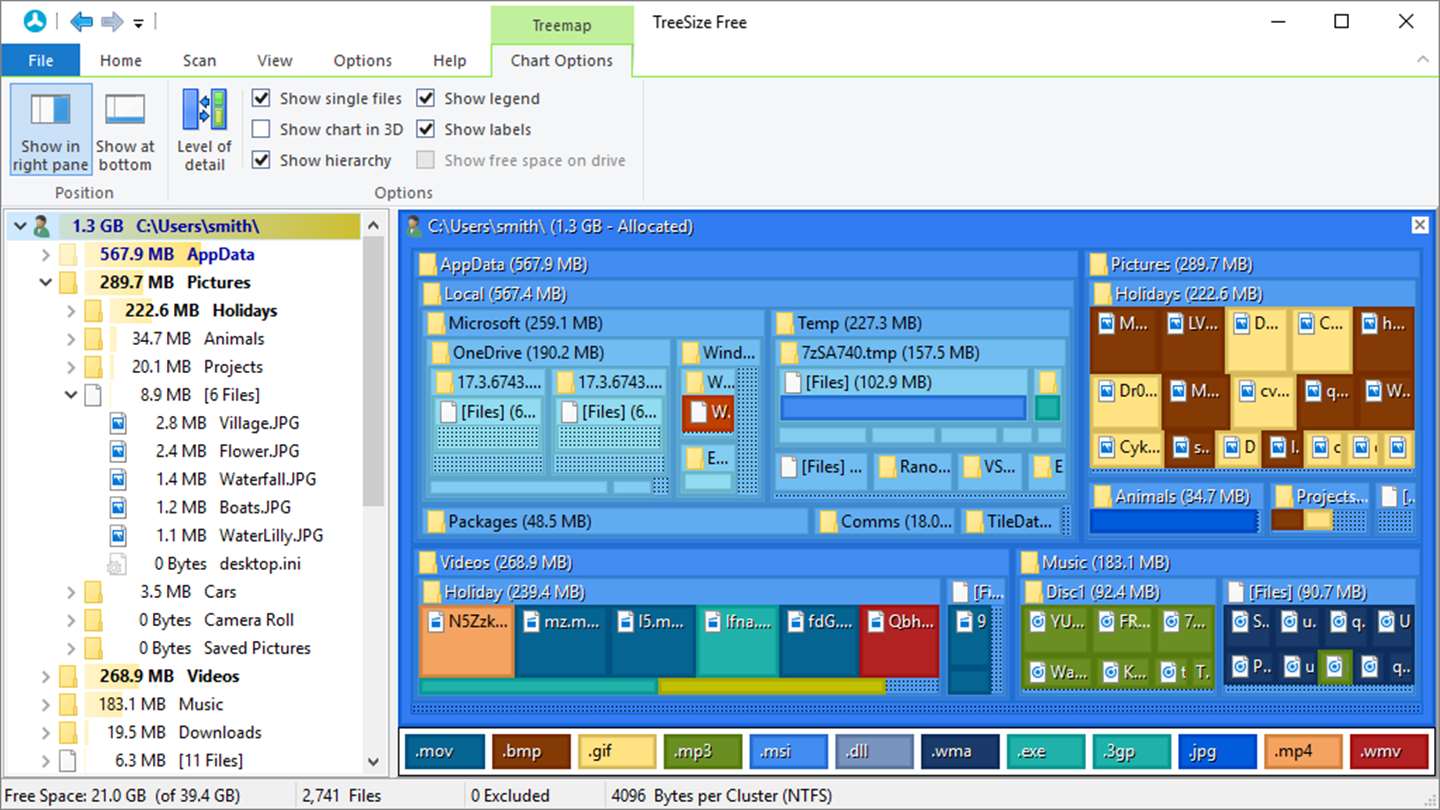The width and height of the screenshot is (1440, 810).
Task: Open the Level of detail option
Action: tap(204, 130)
